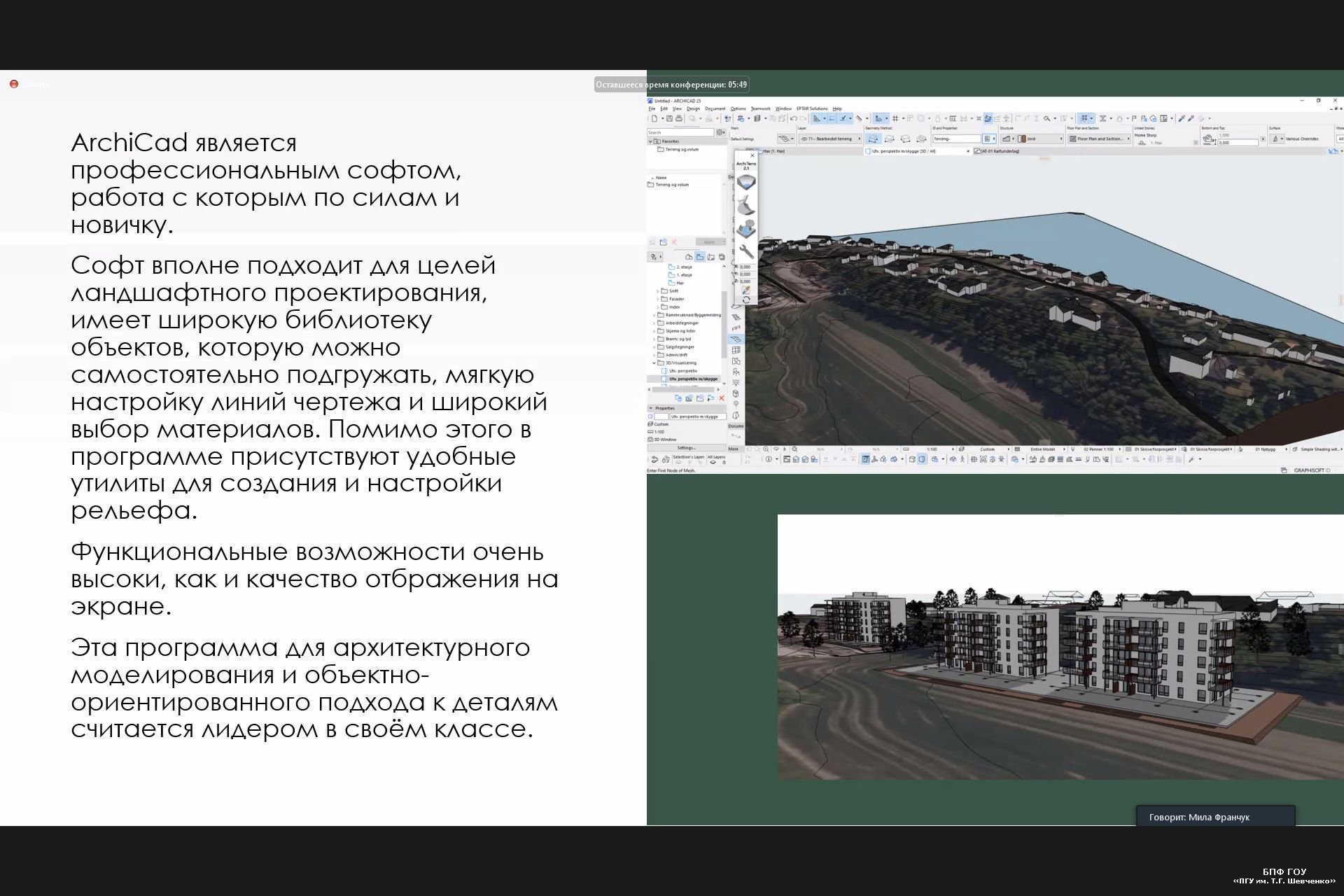Click the ArchiTerra excavator shovel icon
This screenshot has width=1344, height=896.
[x=746, y=204]
